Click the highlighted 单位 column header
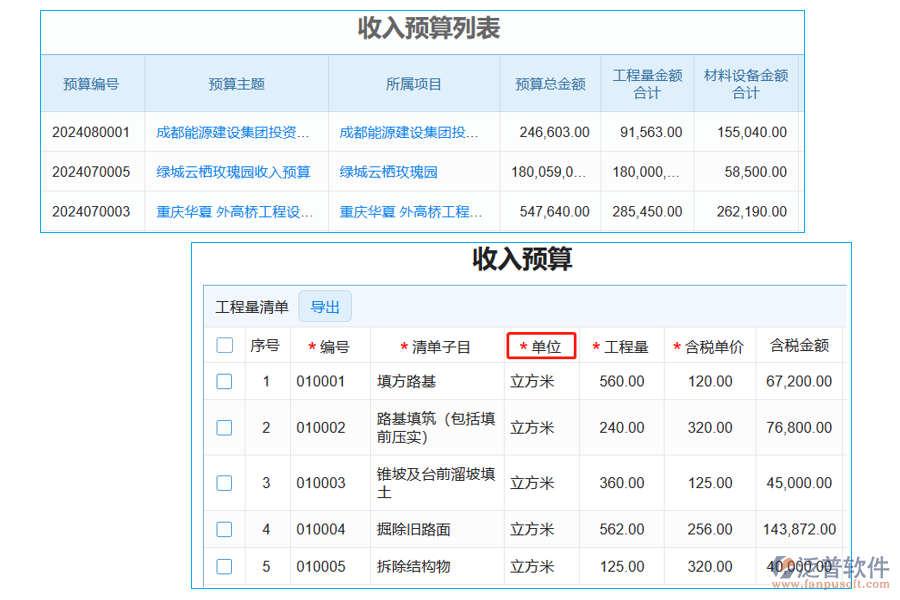The image size is (900, 600). coord(541,345)
